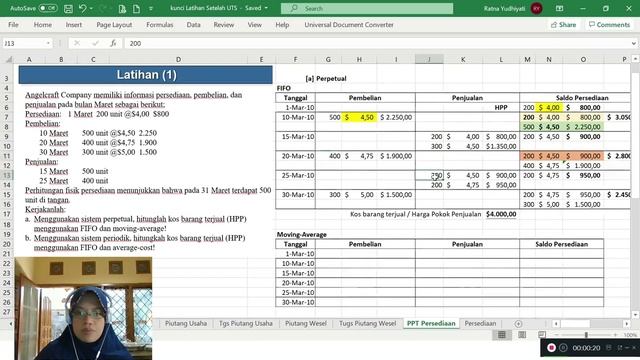
Task: Click the PPT Persediaan sheet tab
Action: point(431,323)
